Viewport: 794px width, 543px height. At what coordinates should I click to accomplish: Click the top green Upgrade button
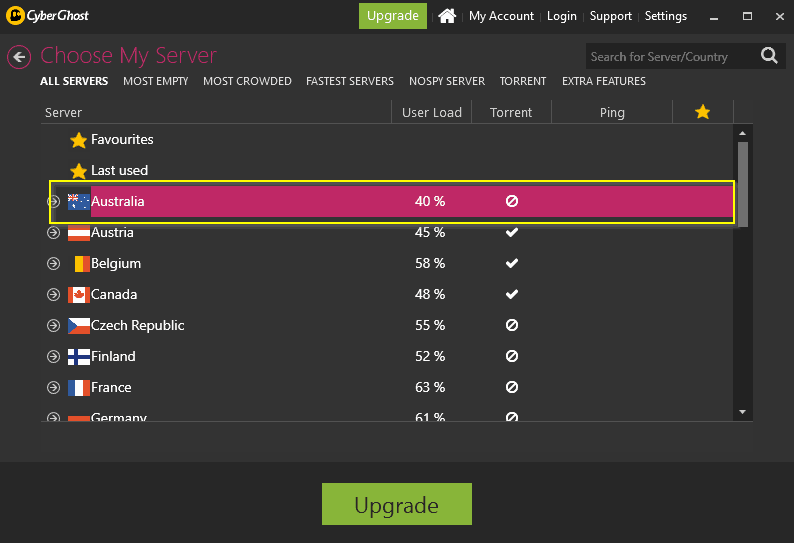tap(393, 16)
